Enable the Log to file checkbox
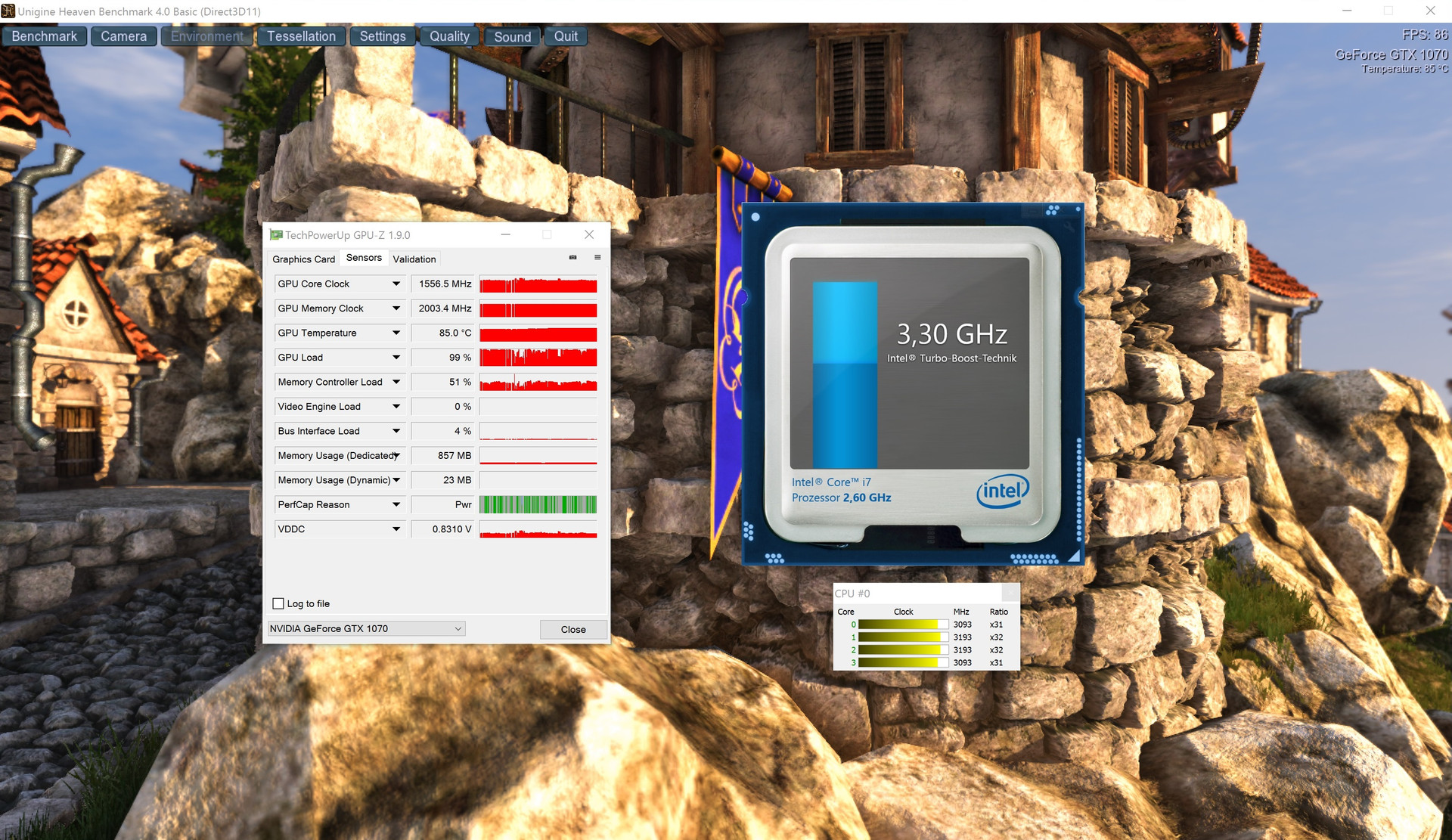The width and height of the screenshot is (1452, 840). tap(278, 603)
